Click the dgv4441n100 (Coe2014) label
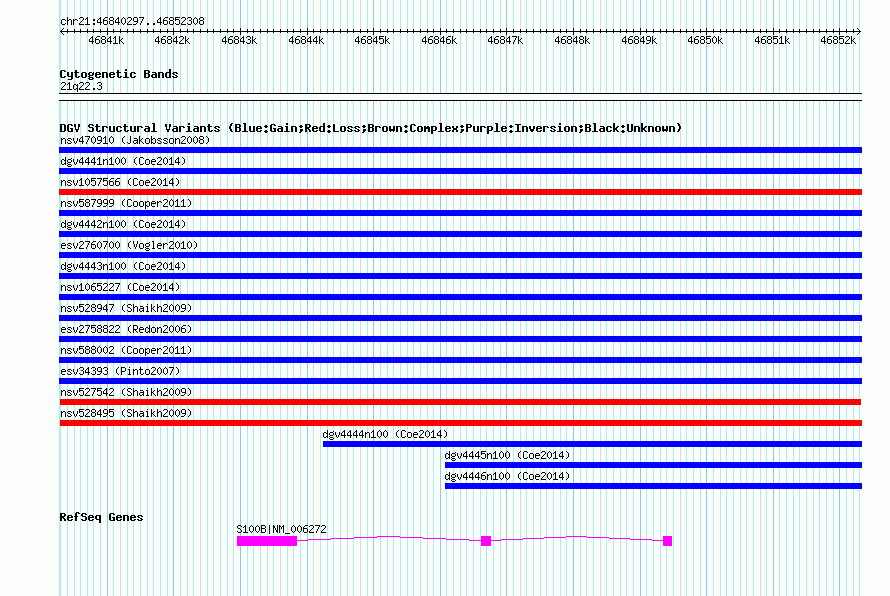 pyautogui.click(x=123, y=161)
